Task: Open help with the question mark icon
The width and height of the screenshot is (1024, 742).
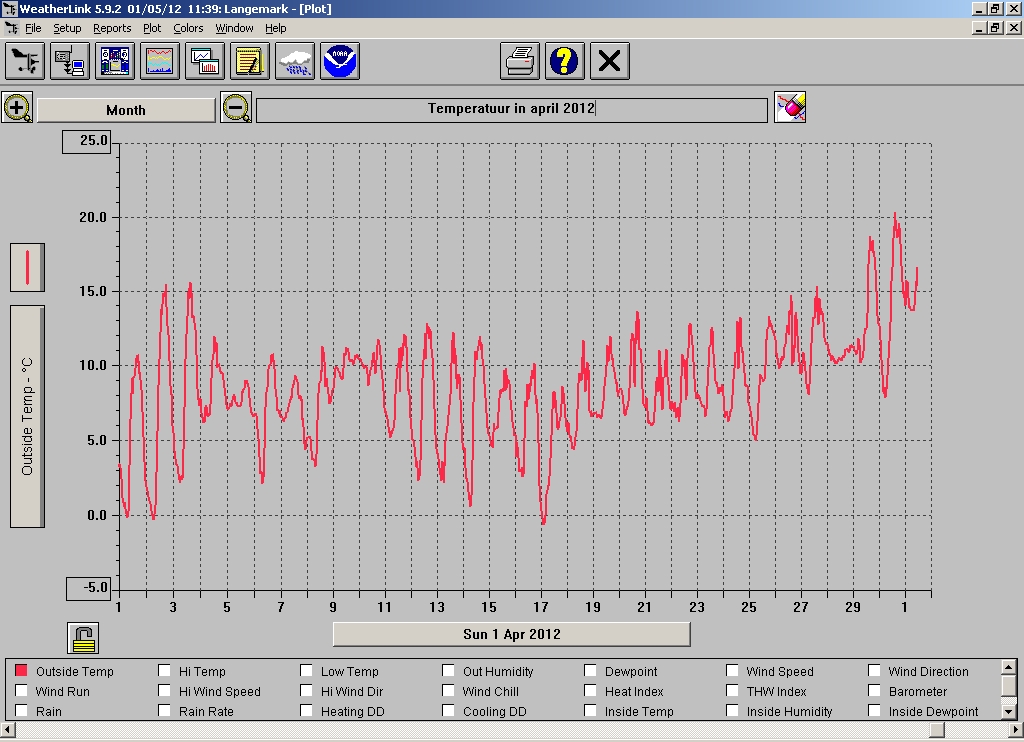Action: pos(565,61)
